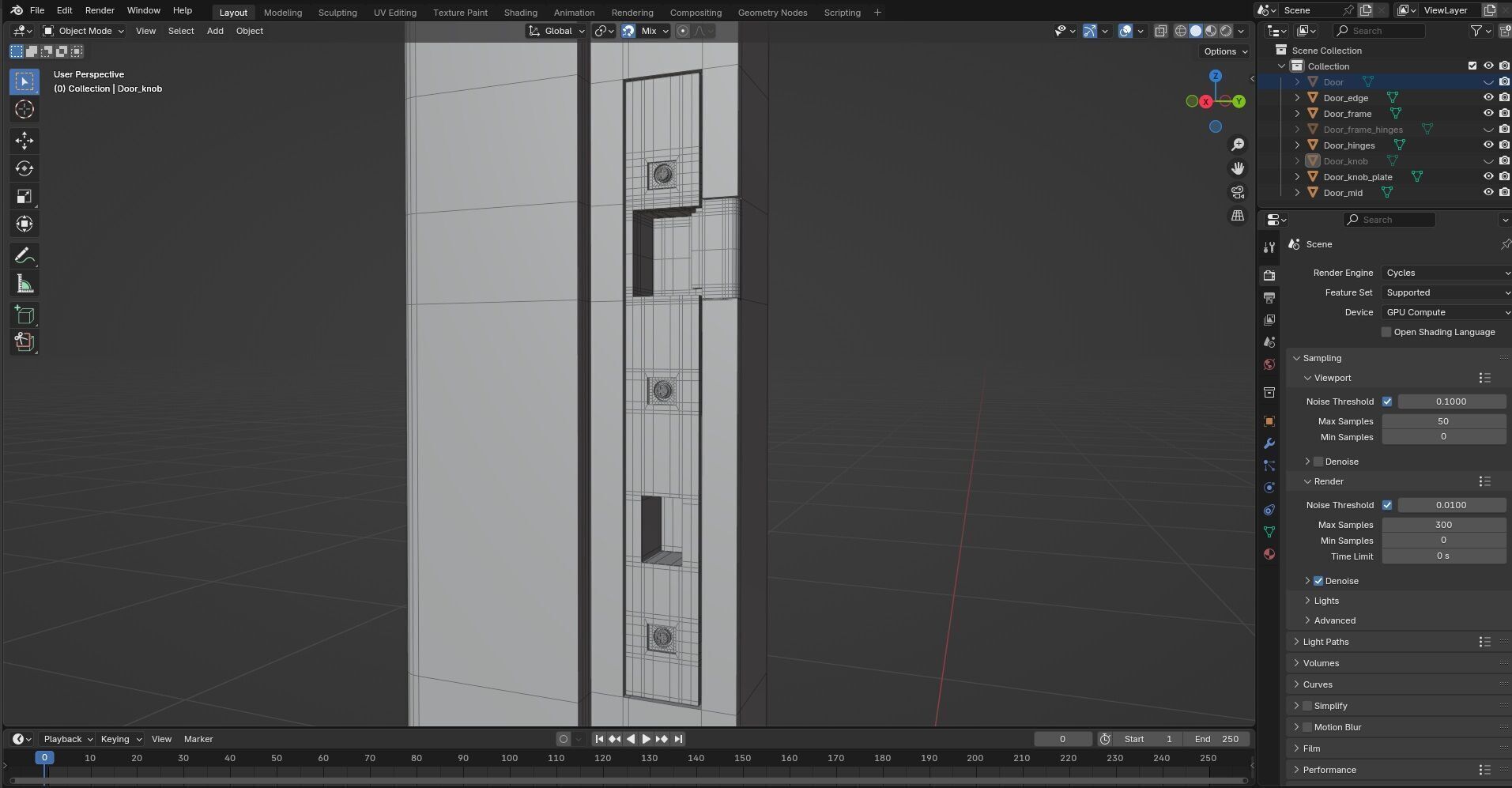Open the Object Data mesh properties tab
Screen dimensions: 1512x788
coord(1269,532)
